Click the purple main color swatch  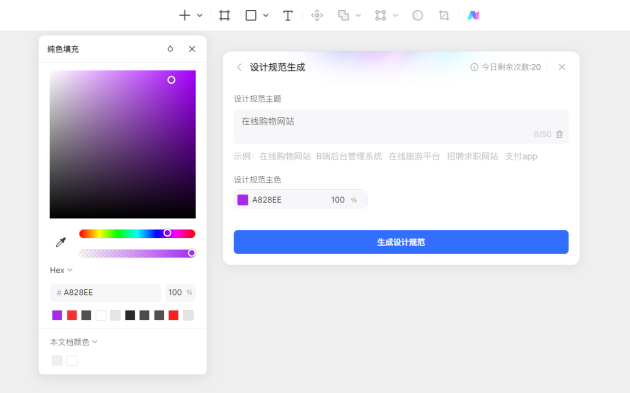click(x=243, y=200)
